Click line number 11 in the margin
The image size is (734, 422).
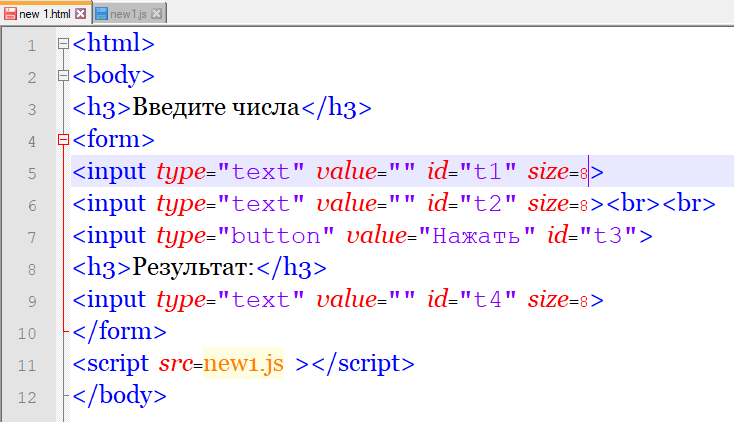pyautogui.click(x=29, y=365)
